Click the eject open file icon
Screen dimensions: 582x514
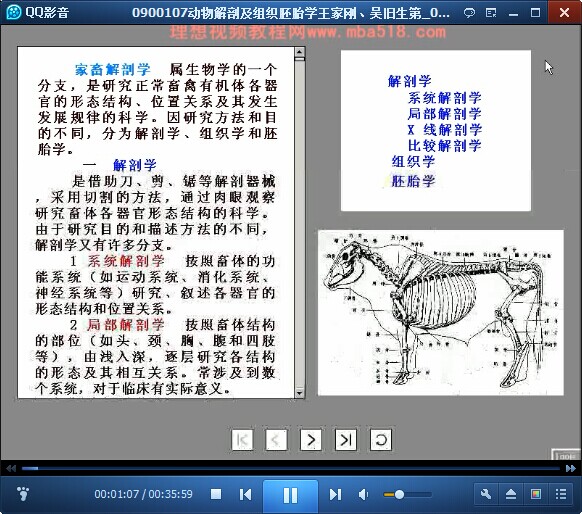pyautogui.click(x=511, y=494)
